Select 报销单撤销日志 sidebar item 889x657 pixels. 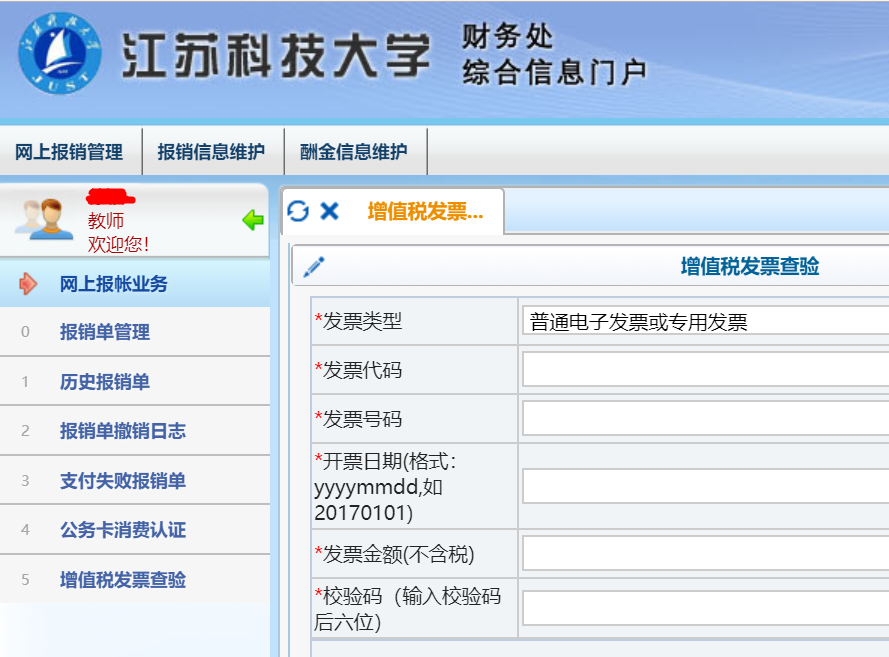123,431
